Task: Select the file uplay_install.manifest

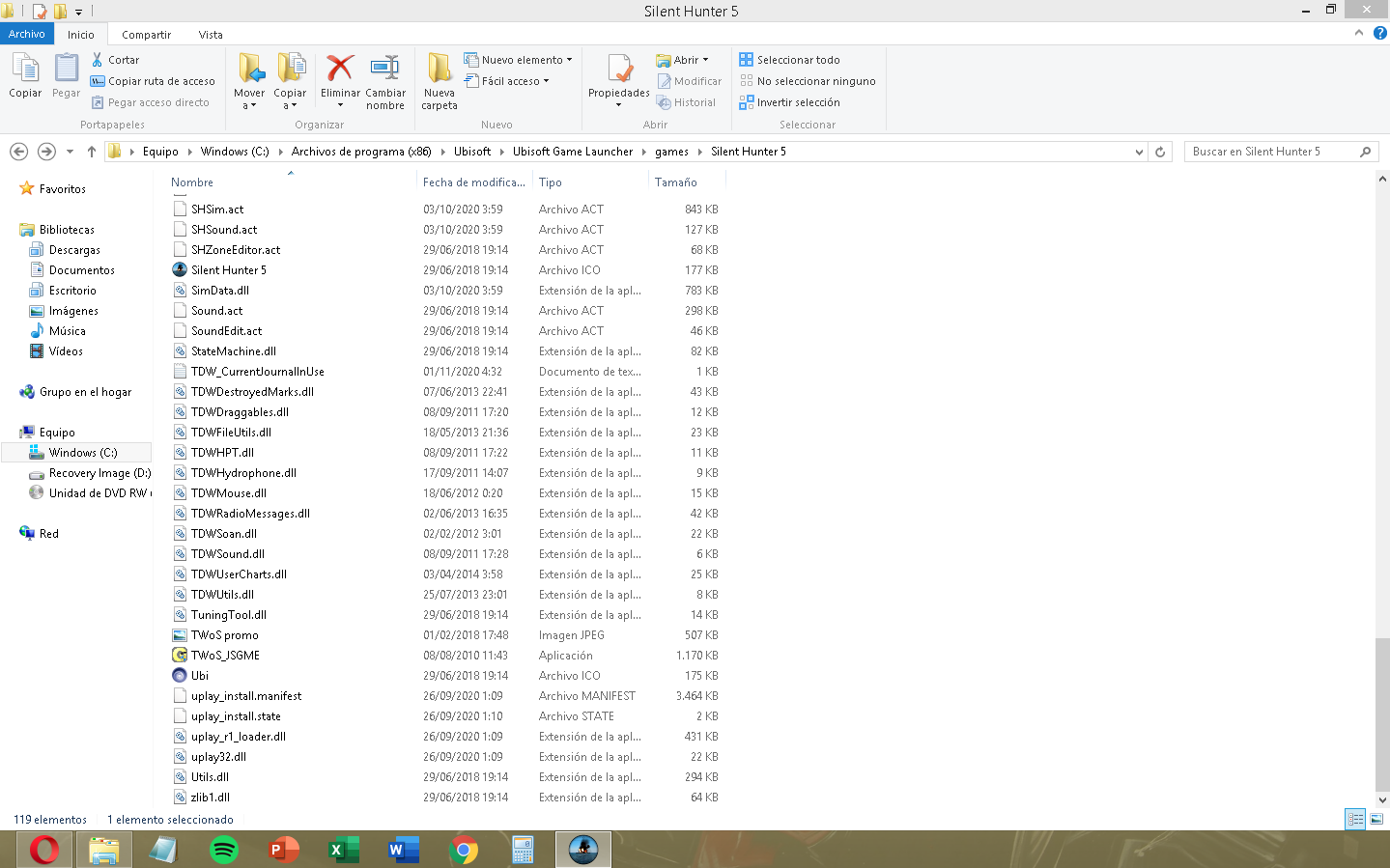Action: (237, 696)
